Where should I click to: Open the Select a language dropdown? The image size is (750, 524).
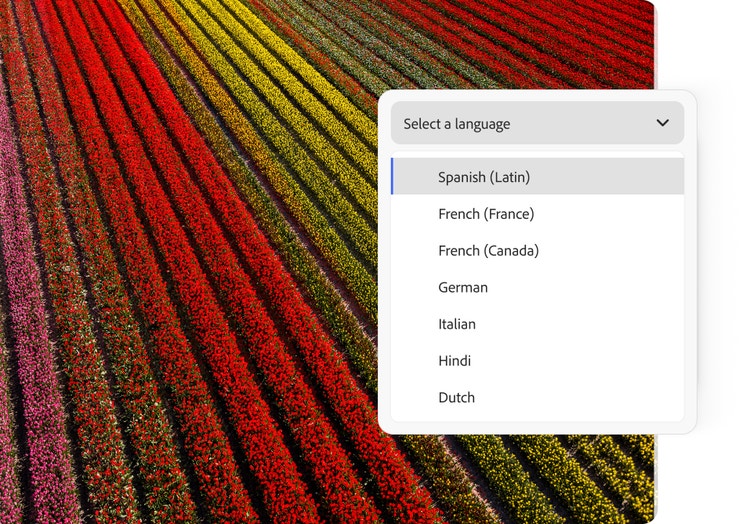[537, 123]
